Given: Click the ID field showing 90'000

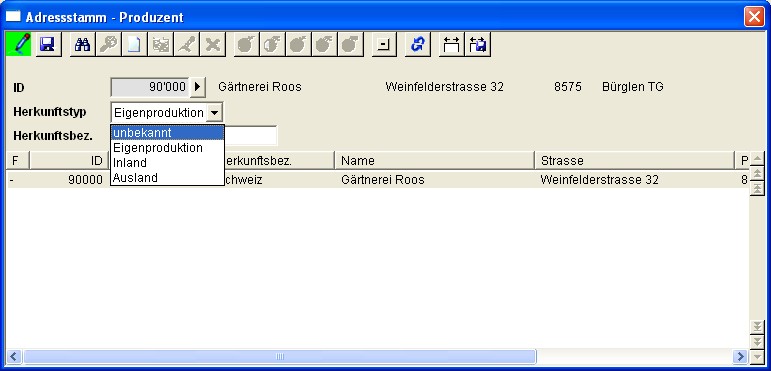Looking at the screenshot, I should (150, 87).
